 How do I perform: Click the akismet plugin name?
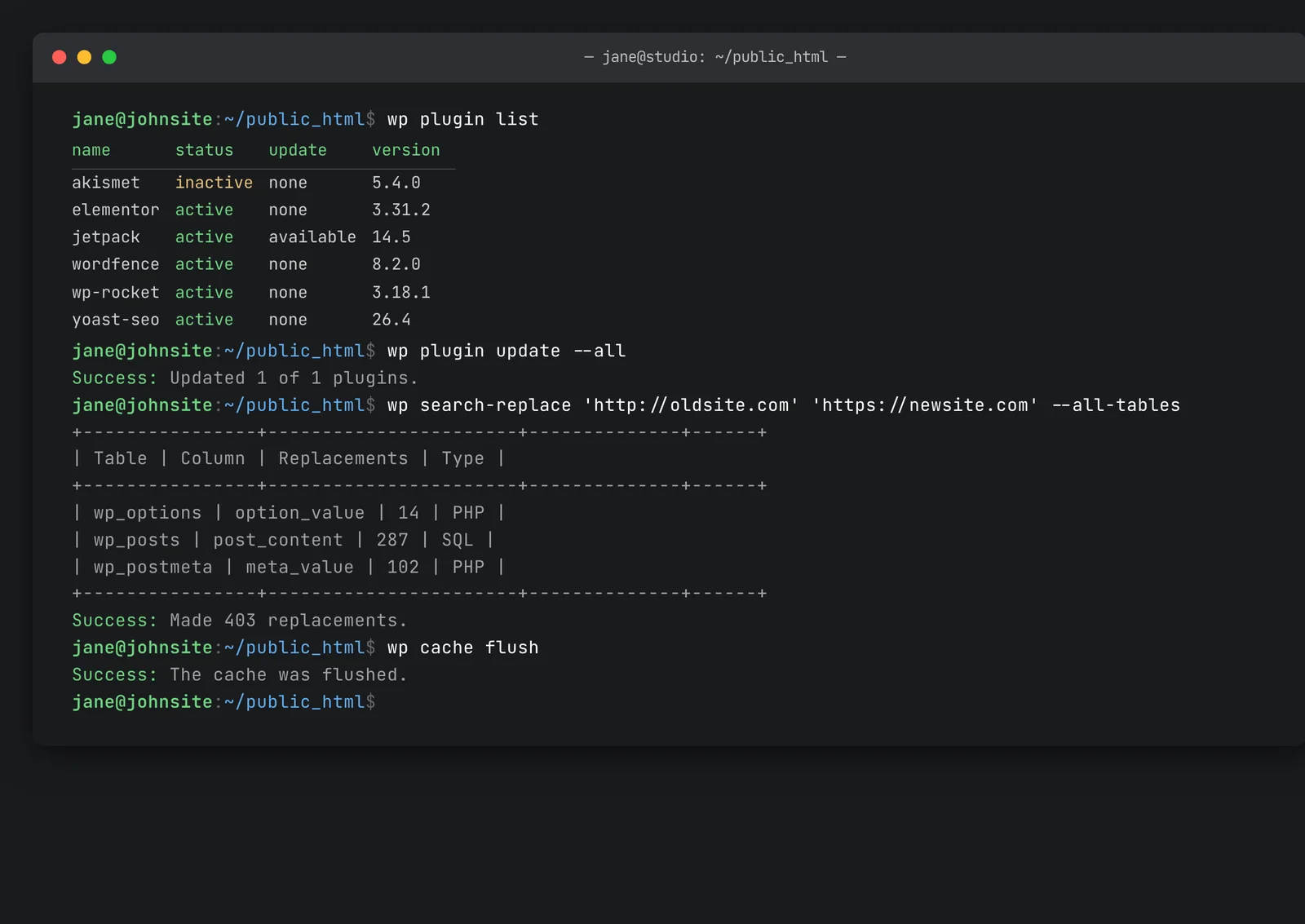point(106,183)
